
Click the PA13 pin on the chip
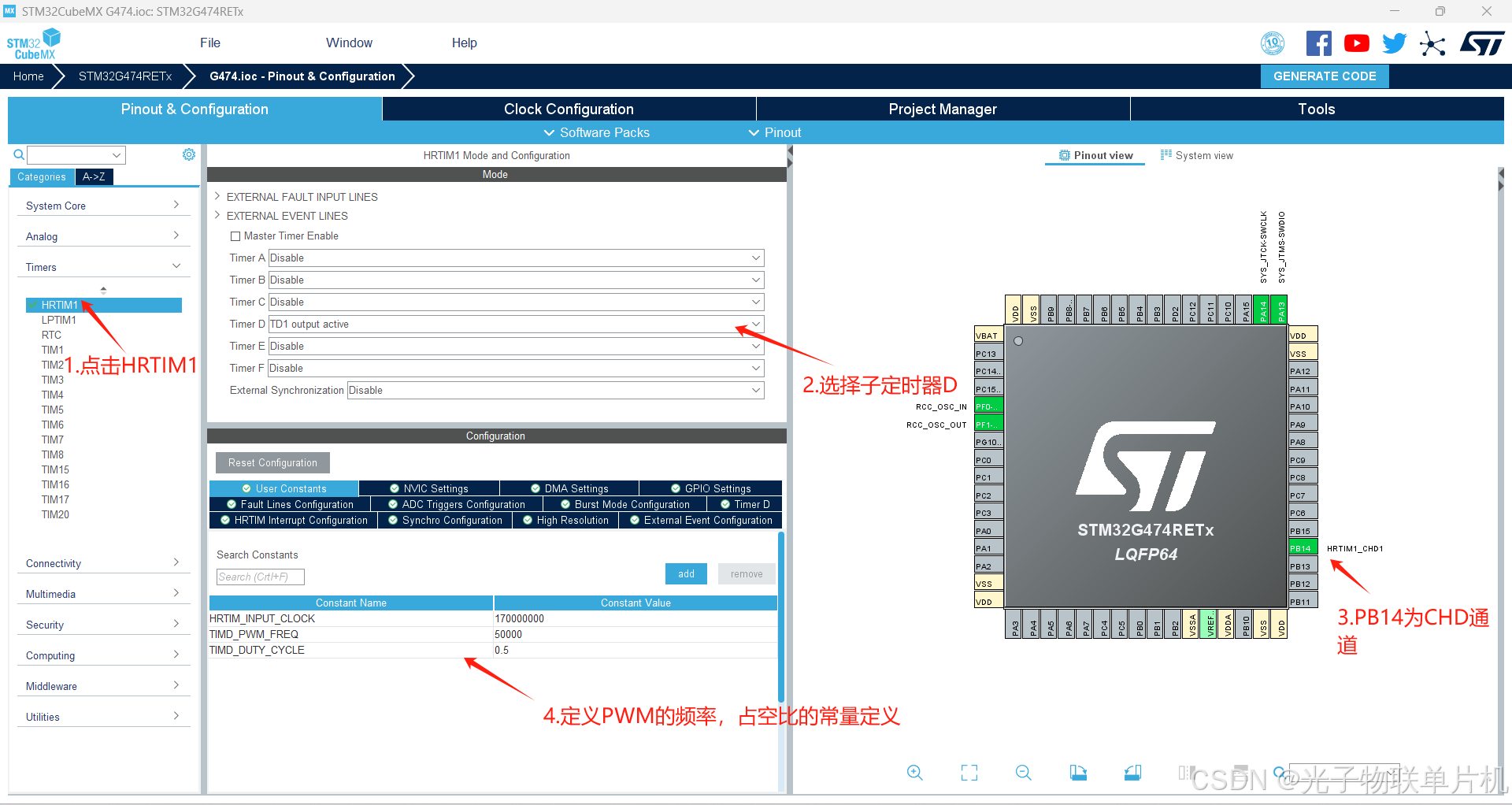[x=1280, y=310]
